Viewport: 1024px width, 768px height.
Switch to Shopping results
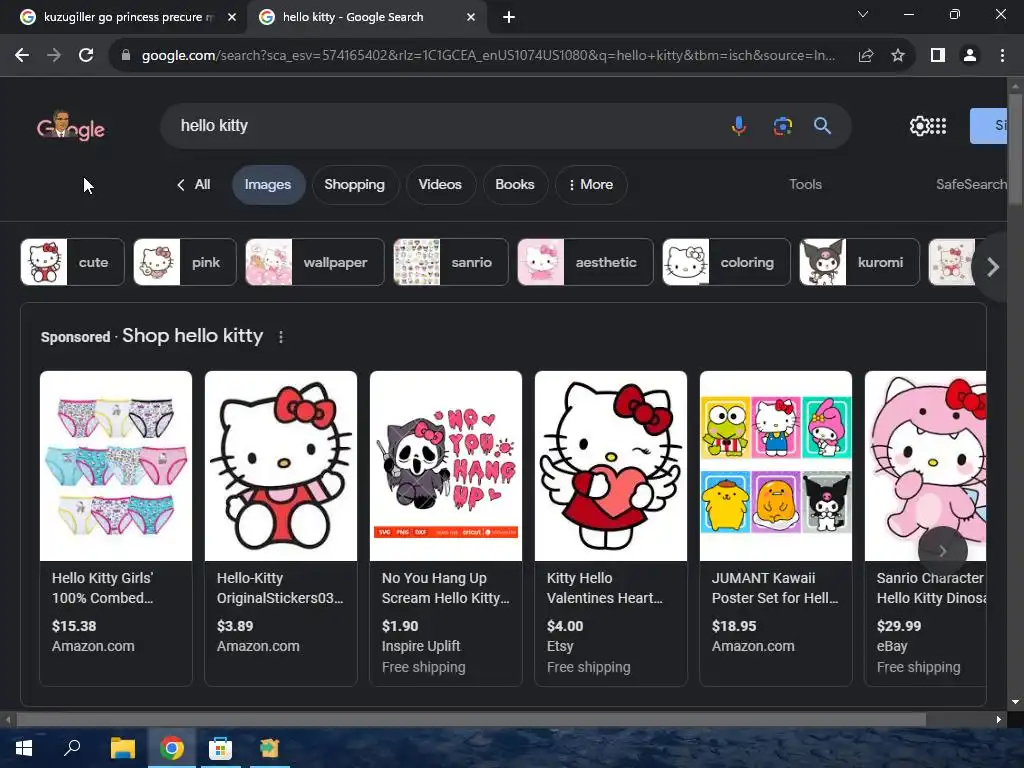(355, 185)
